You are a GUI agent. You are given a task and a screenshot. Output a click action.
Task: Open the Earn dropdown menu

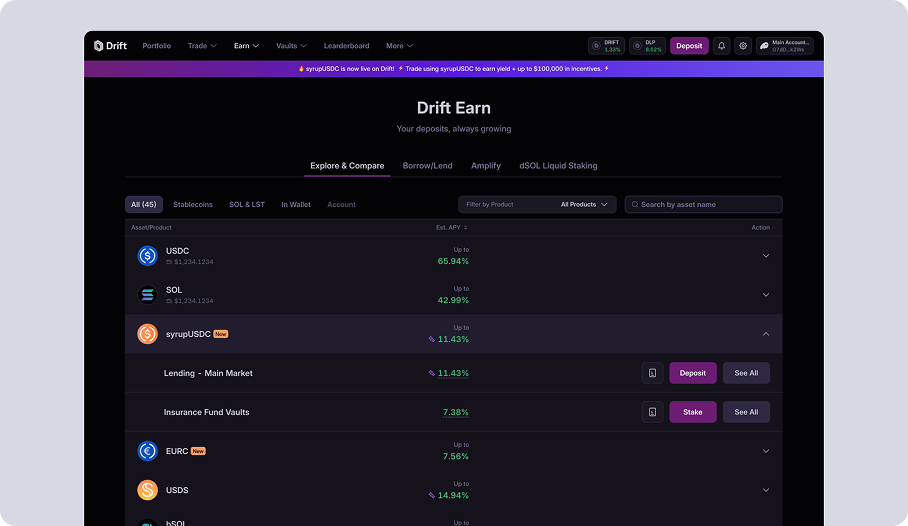246,46
